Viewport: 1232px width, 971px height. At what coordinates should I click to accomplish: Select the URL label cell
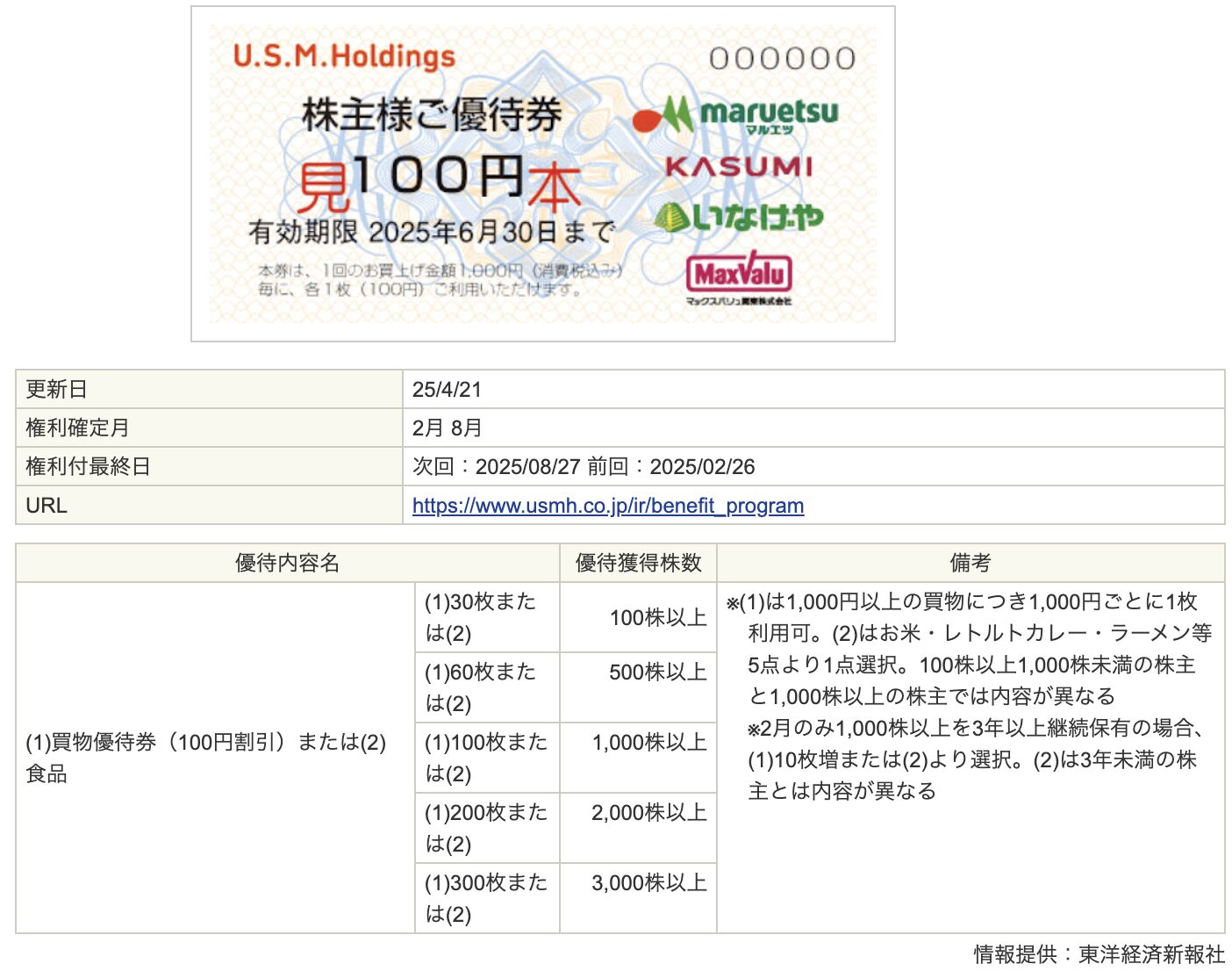click(x=209, y=505)
